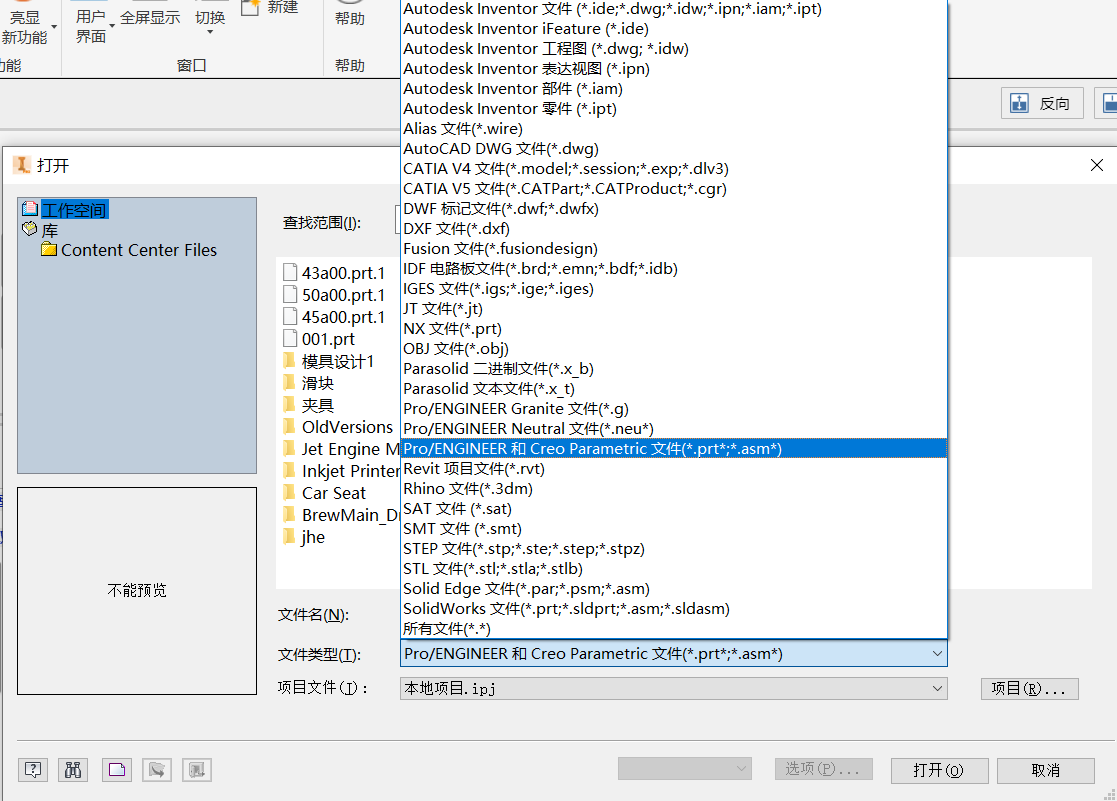
Task: Click the file icon of 001.prt
Action: (x=290, y=339)
